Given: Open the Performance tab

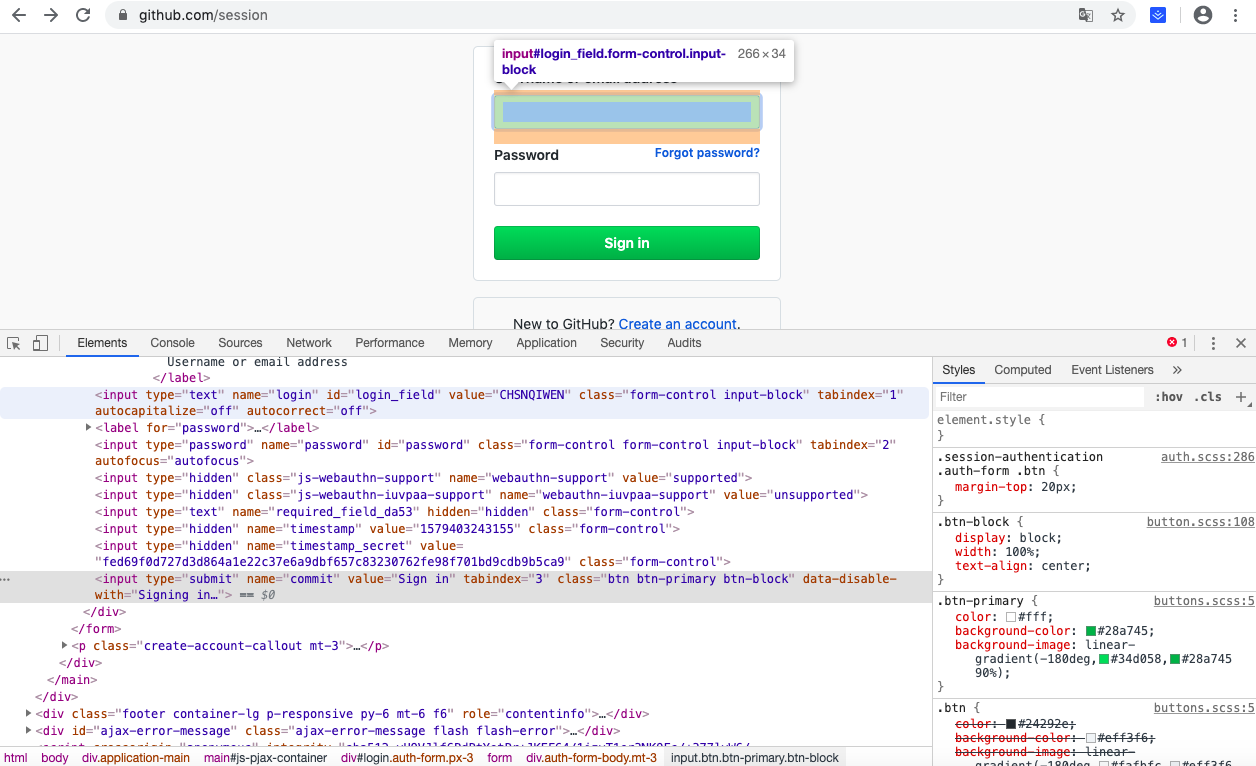Looking at the screenshot, I should click(390, 343).
